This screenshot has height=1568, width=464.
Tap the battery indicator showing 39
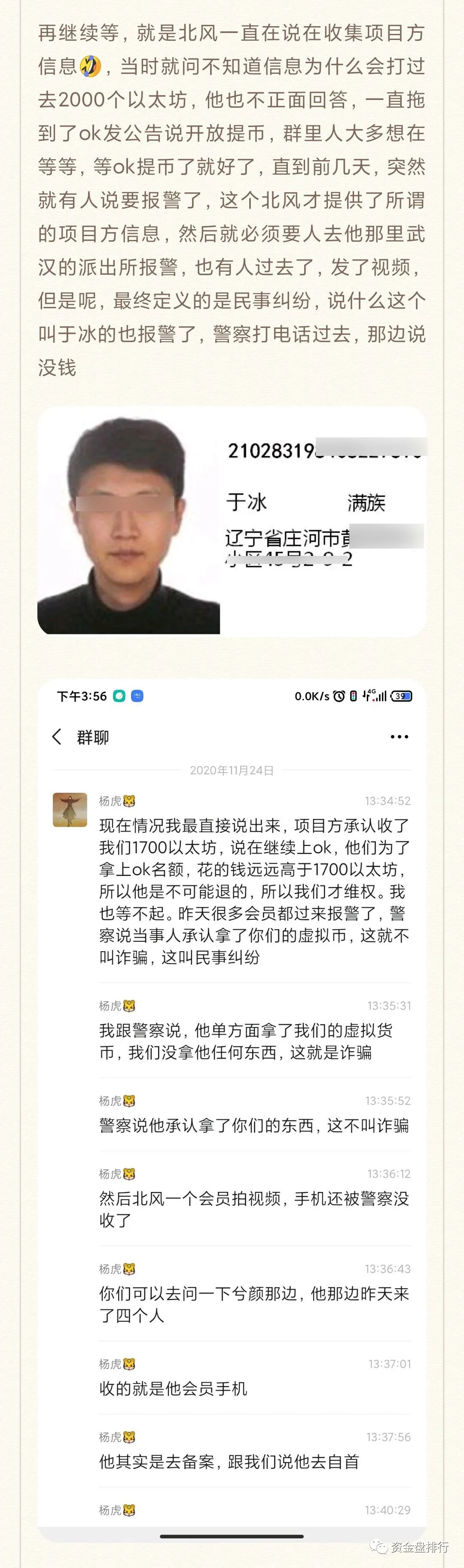click(401, 696)
